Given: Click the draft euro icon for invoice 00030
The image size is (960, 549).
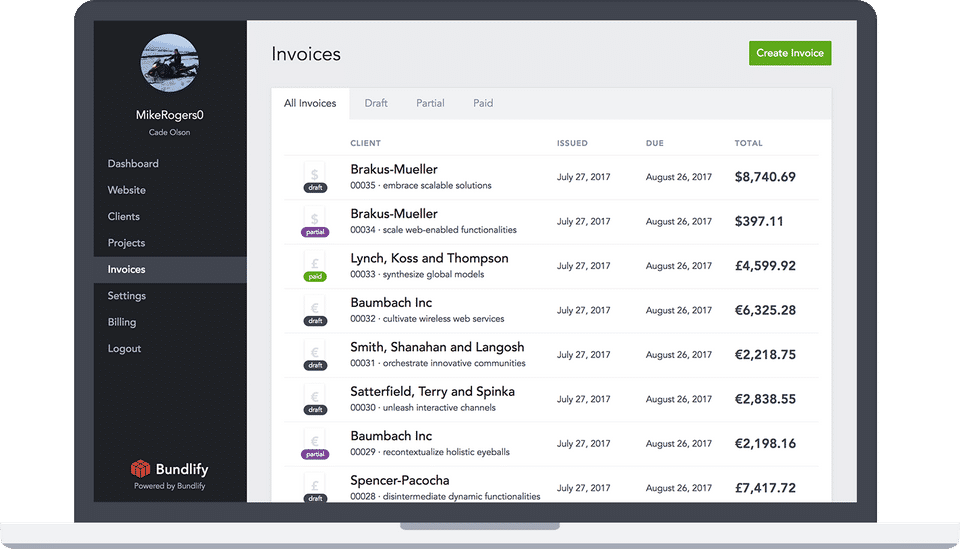Looking at the screenshot, I should point(315,400).
